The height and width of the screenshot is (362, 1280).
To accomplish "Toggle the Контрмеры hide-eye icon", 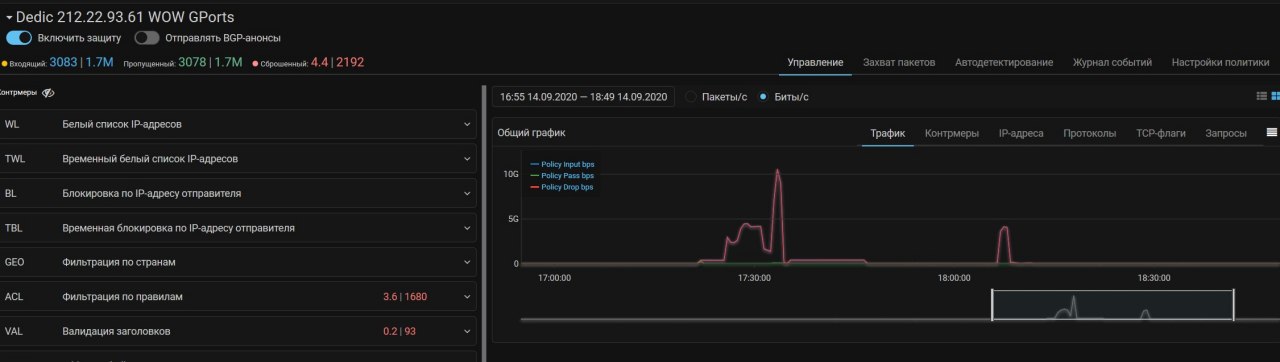I will point(48,92).
